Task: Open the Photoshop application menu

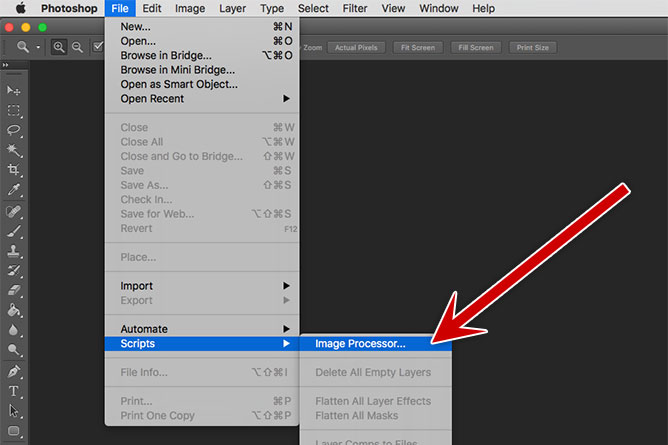Action: pyautogui.click(x=69, y=9)
